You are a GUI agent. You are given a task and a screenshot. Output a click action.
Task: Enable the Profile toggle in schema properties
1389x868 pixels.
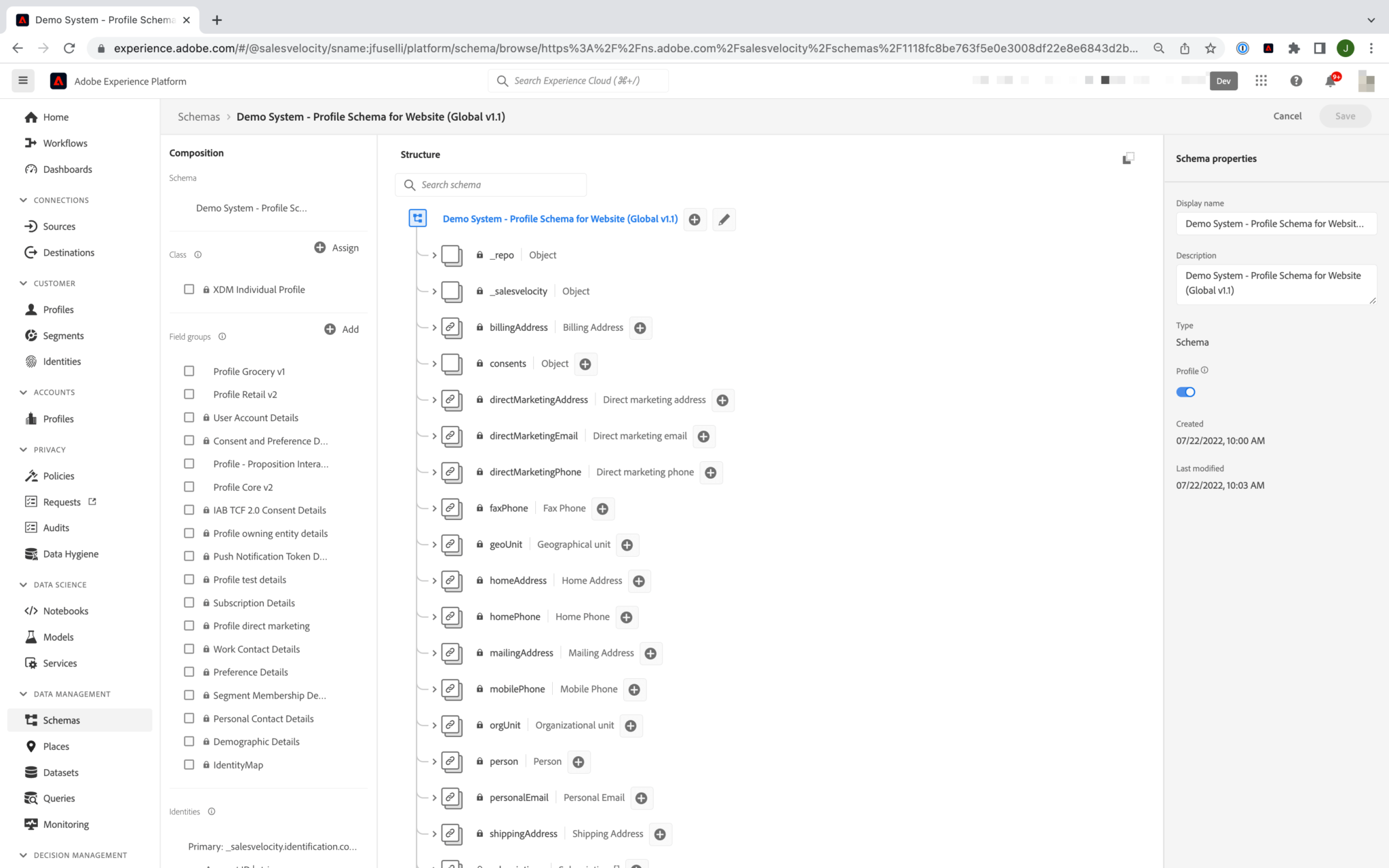click(1186, 392)
